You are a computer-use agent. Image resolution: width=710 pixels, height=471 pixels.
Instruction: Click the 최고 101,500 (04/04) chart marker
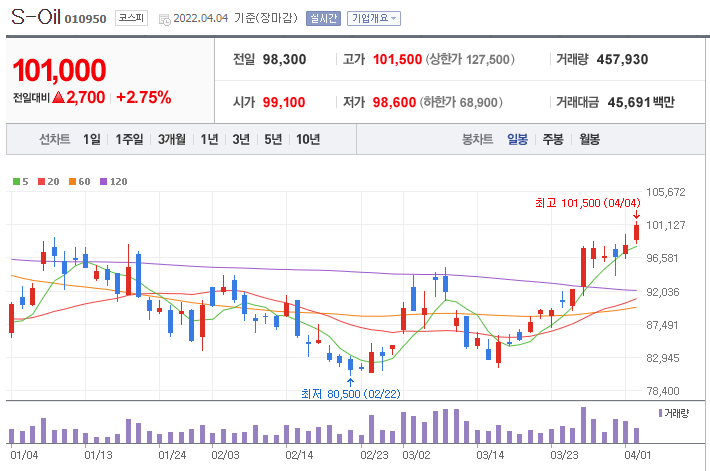pyautogui.click(x=587, y=203)
